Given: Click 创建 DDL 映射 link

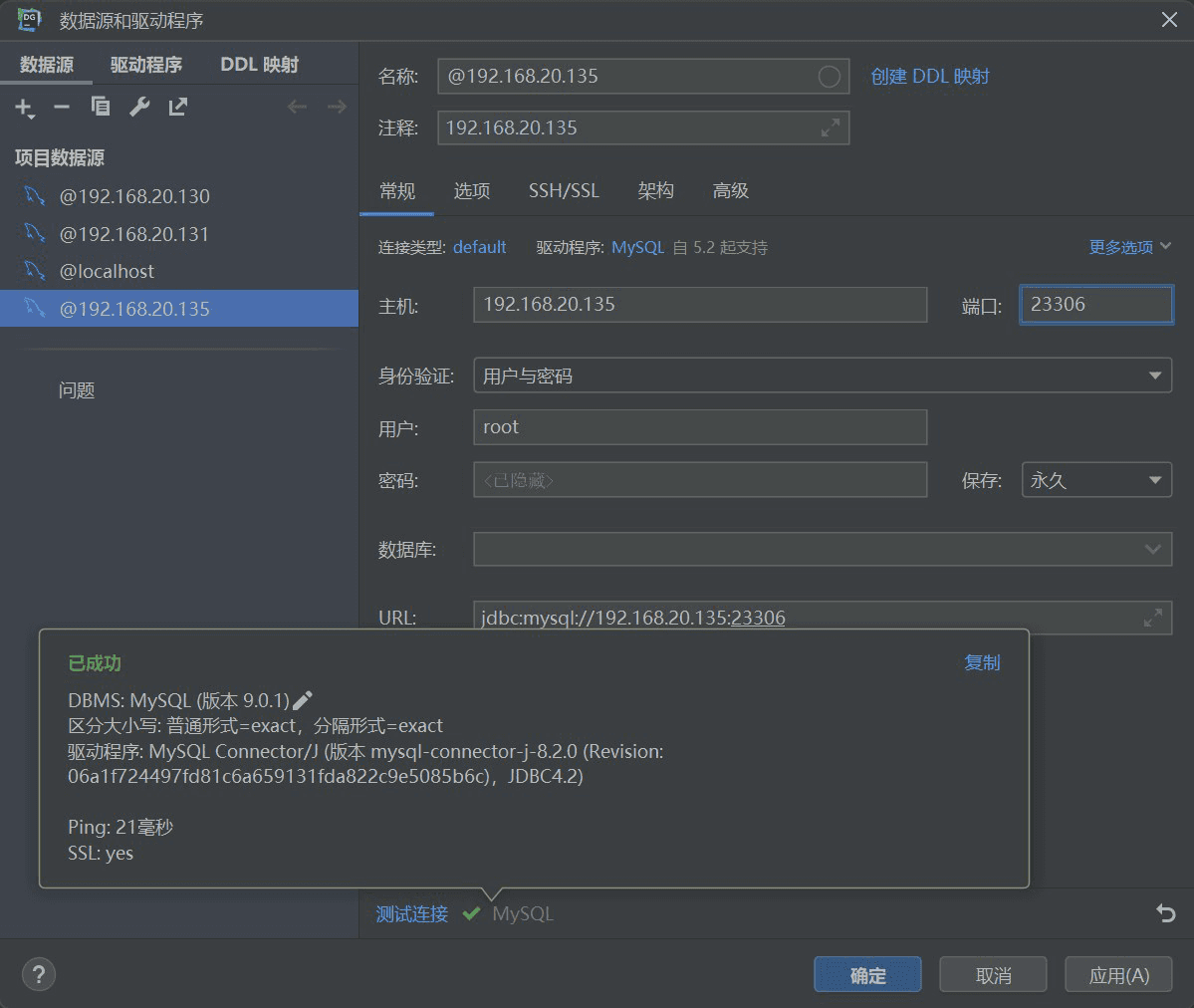Looking at the screenshot, I should click(930, 76).
